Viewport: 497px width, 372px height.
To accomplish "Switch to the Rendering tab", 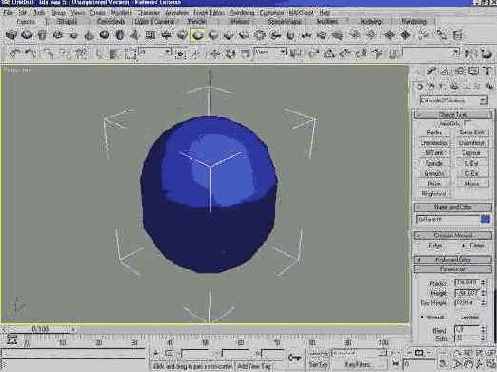I will (x=414, y=22).
